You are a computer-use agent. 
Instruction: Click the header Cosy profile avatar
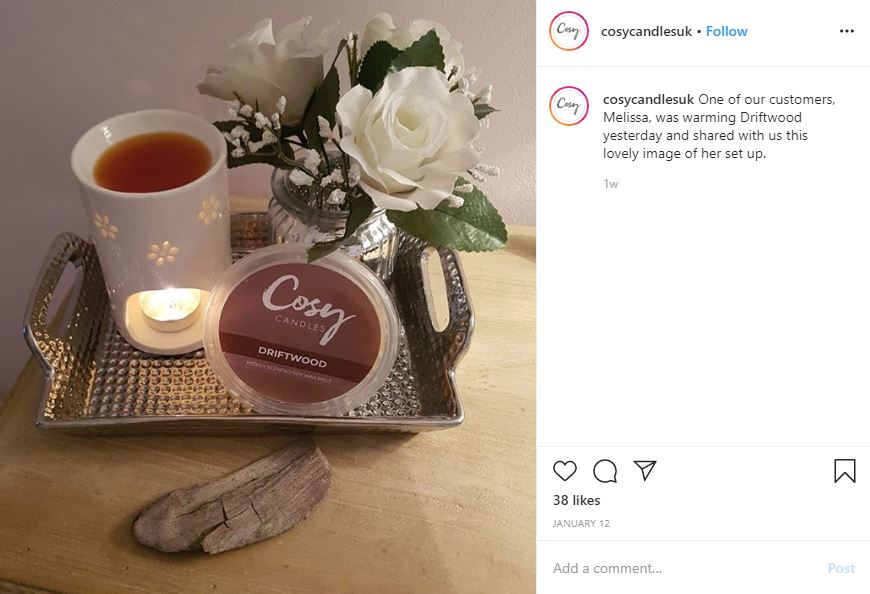[569, 31]
